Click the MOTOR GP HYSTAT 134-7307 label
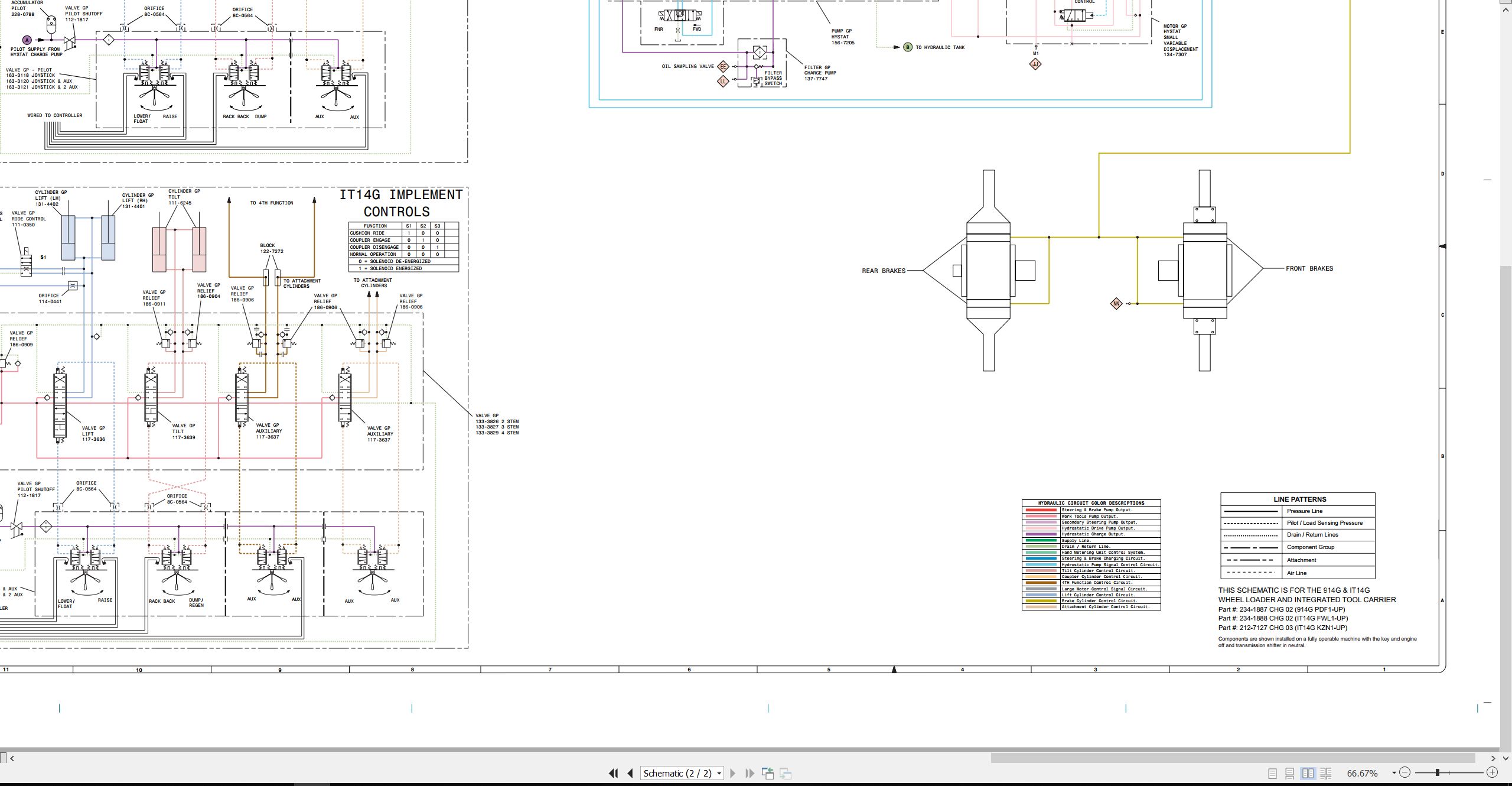 point(1180,40)
